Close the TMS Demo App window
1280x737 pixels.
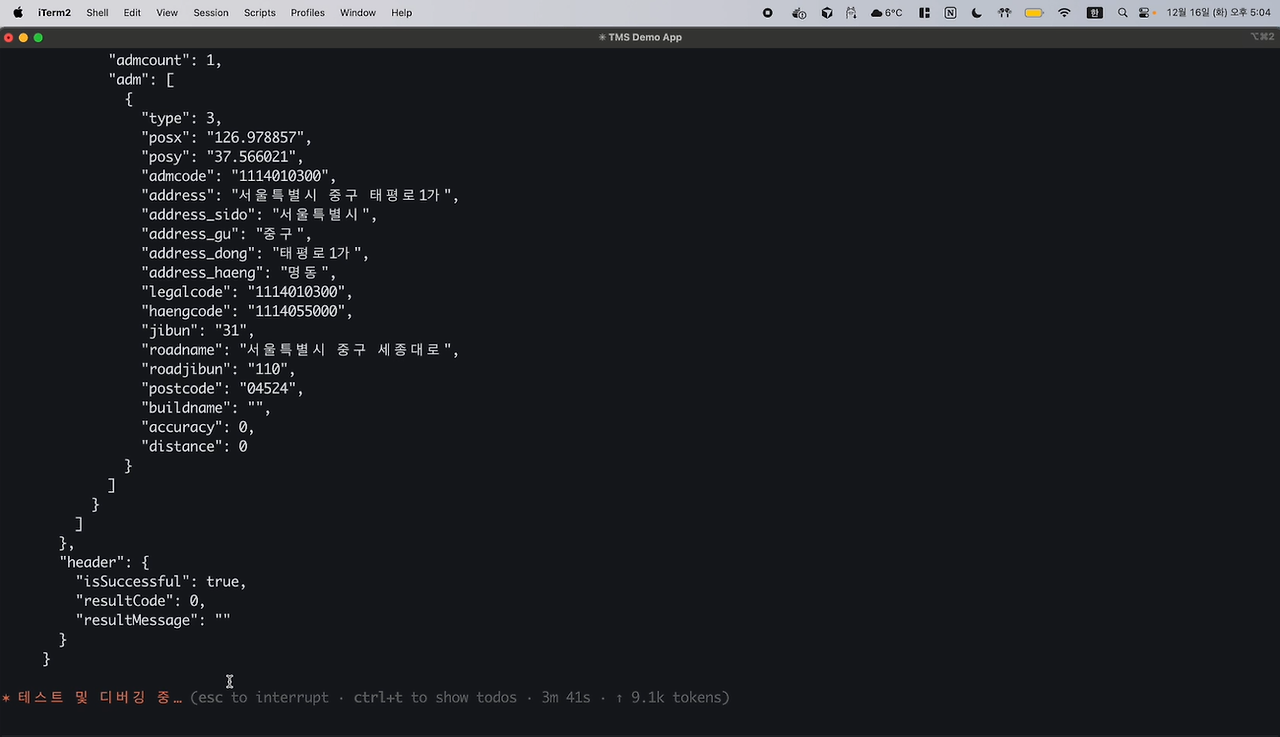(9, 37)
